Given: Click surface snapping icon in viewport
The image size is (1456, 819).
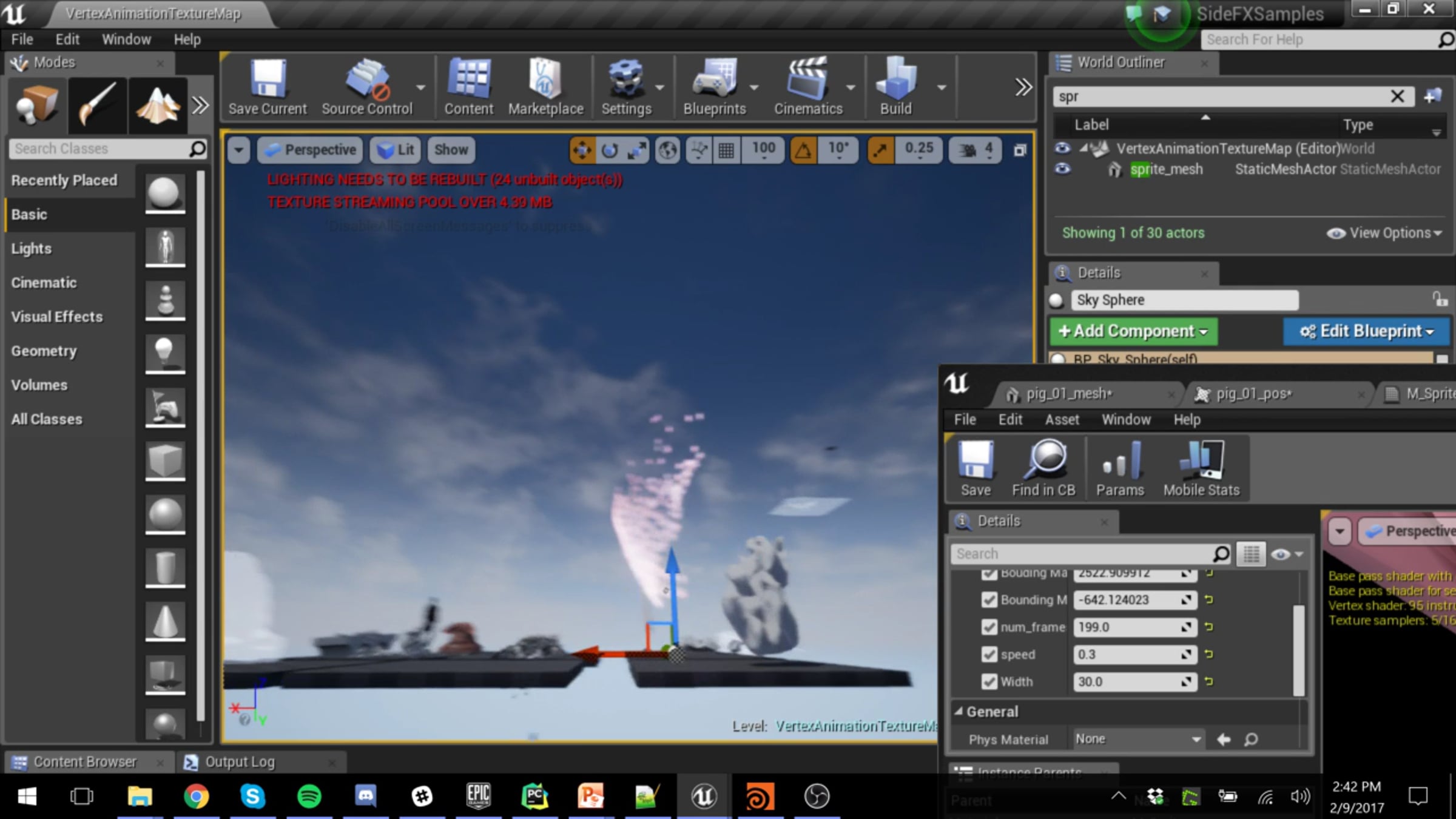Looking at the screenshot, I should [x=699, y=150].
